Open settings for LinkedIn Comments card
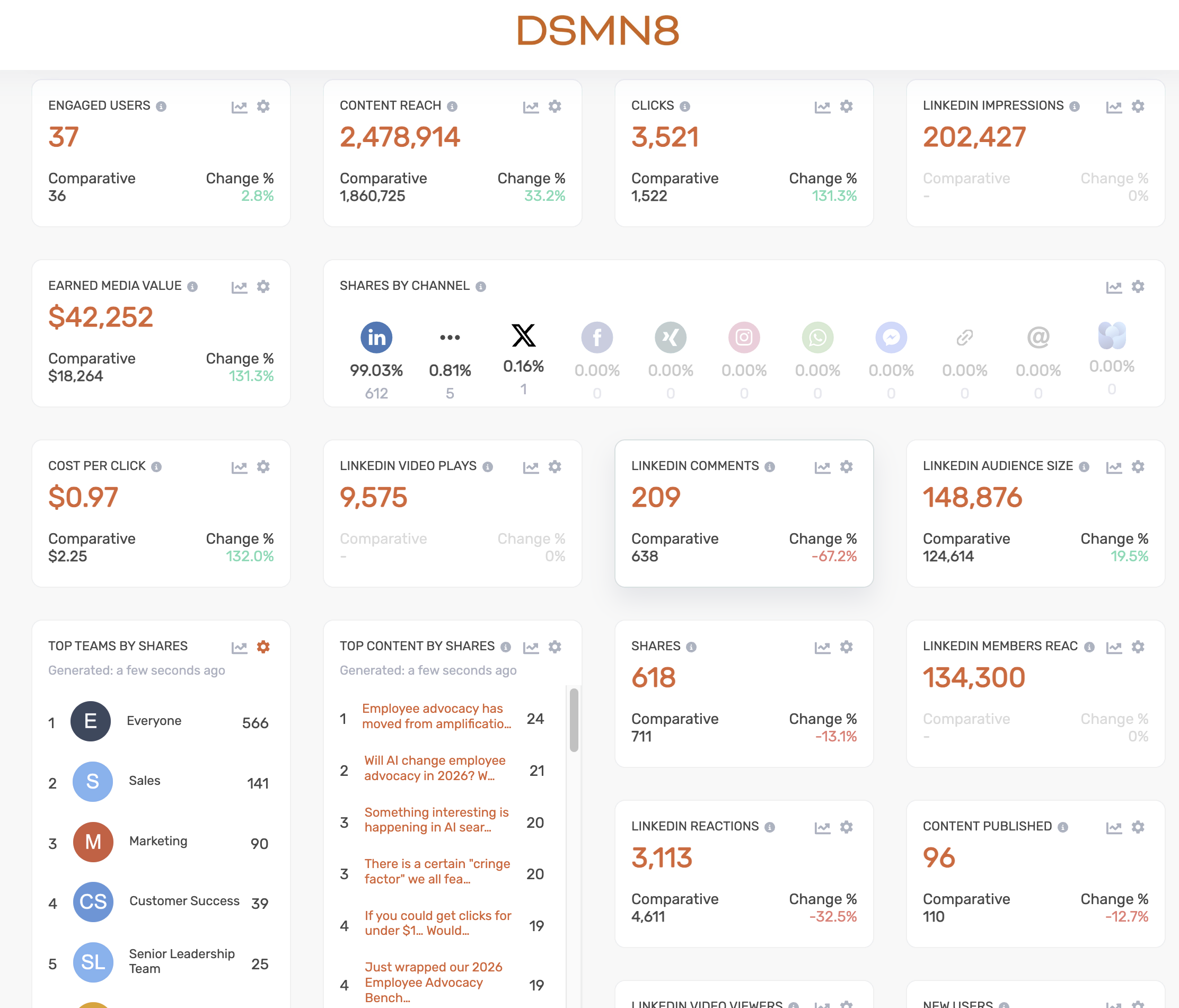Image resolution: width=1179 pixels, height=1008 pixels. click(846, 467)
